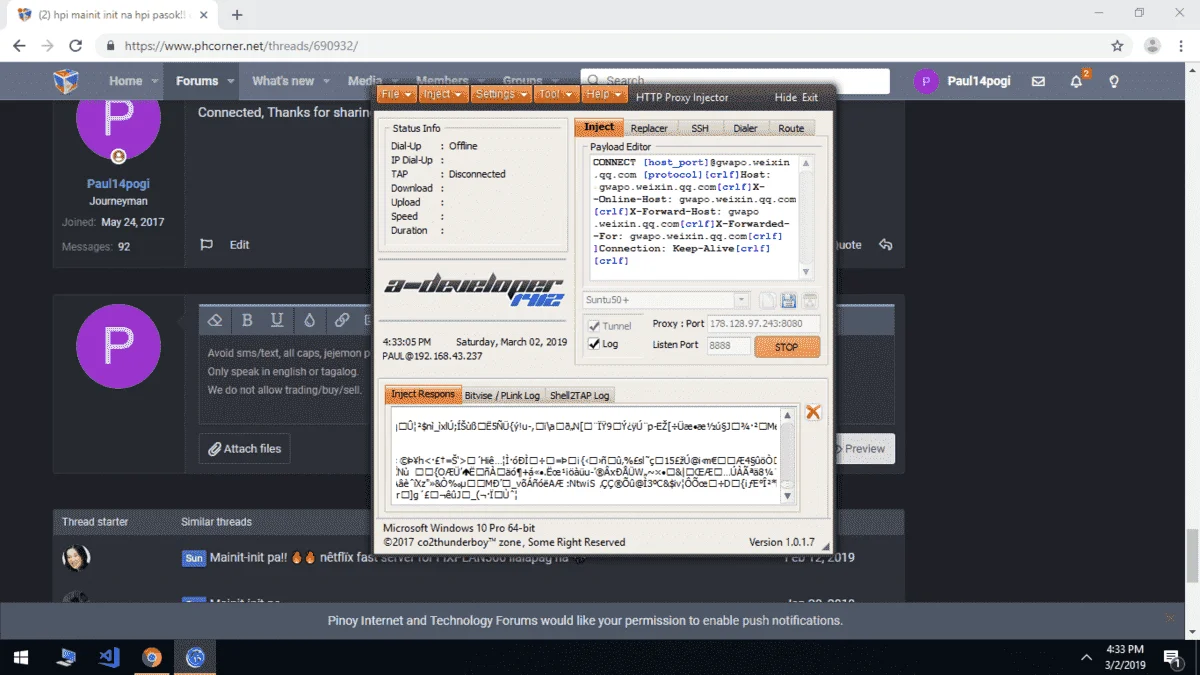Image resolution: width=1200 pixels, height=675 pixels.
Task: Click the lightbulb icon in forum header
Action: 1114,81
